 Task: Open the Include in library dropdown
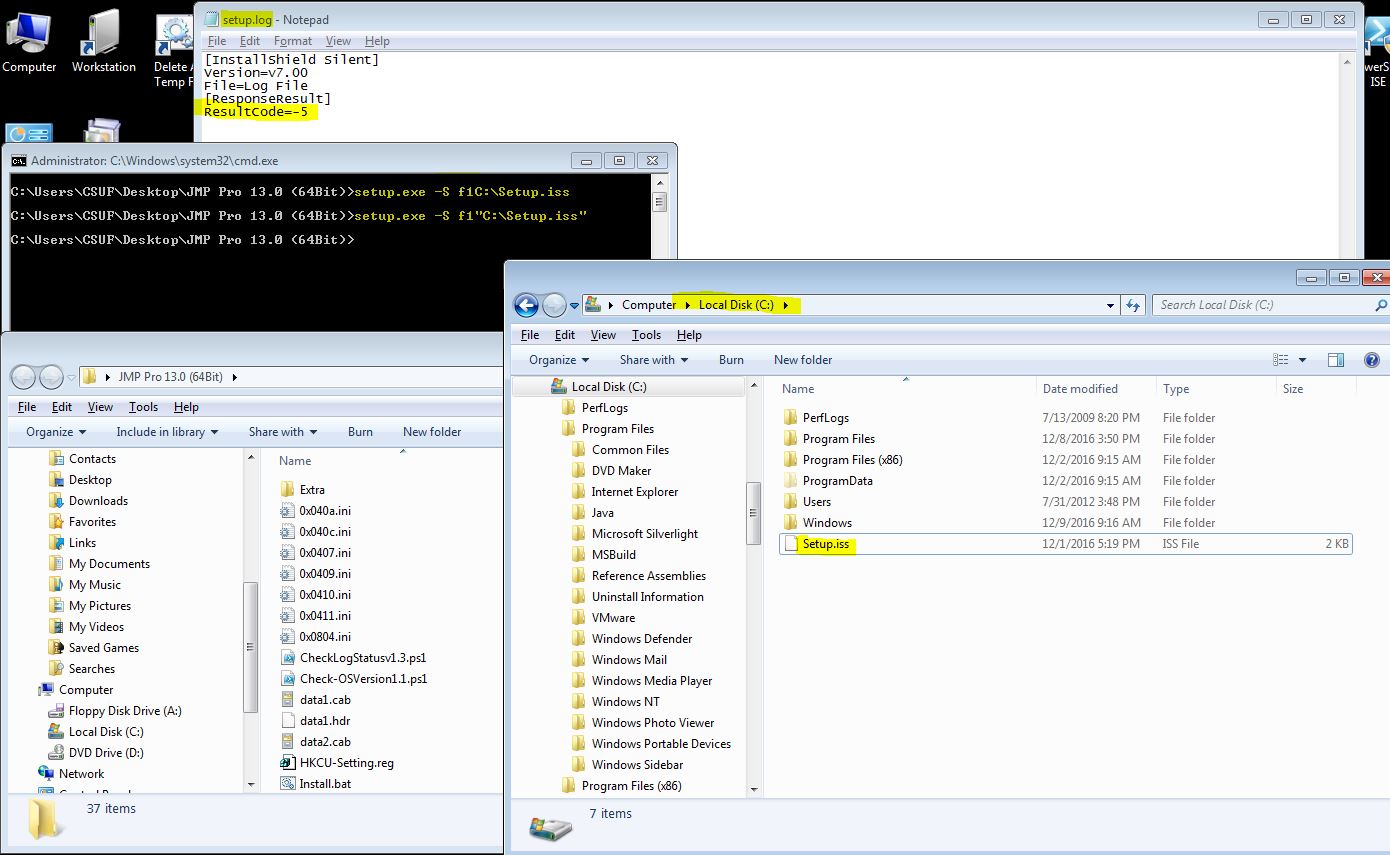[167, 432]
